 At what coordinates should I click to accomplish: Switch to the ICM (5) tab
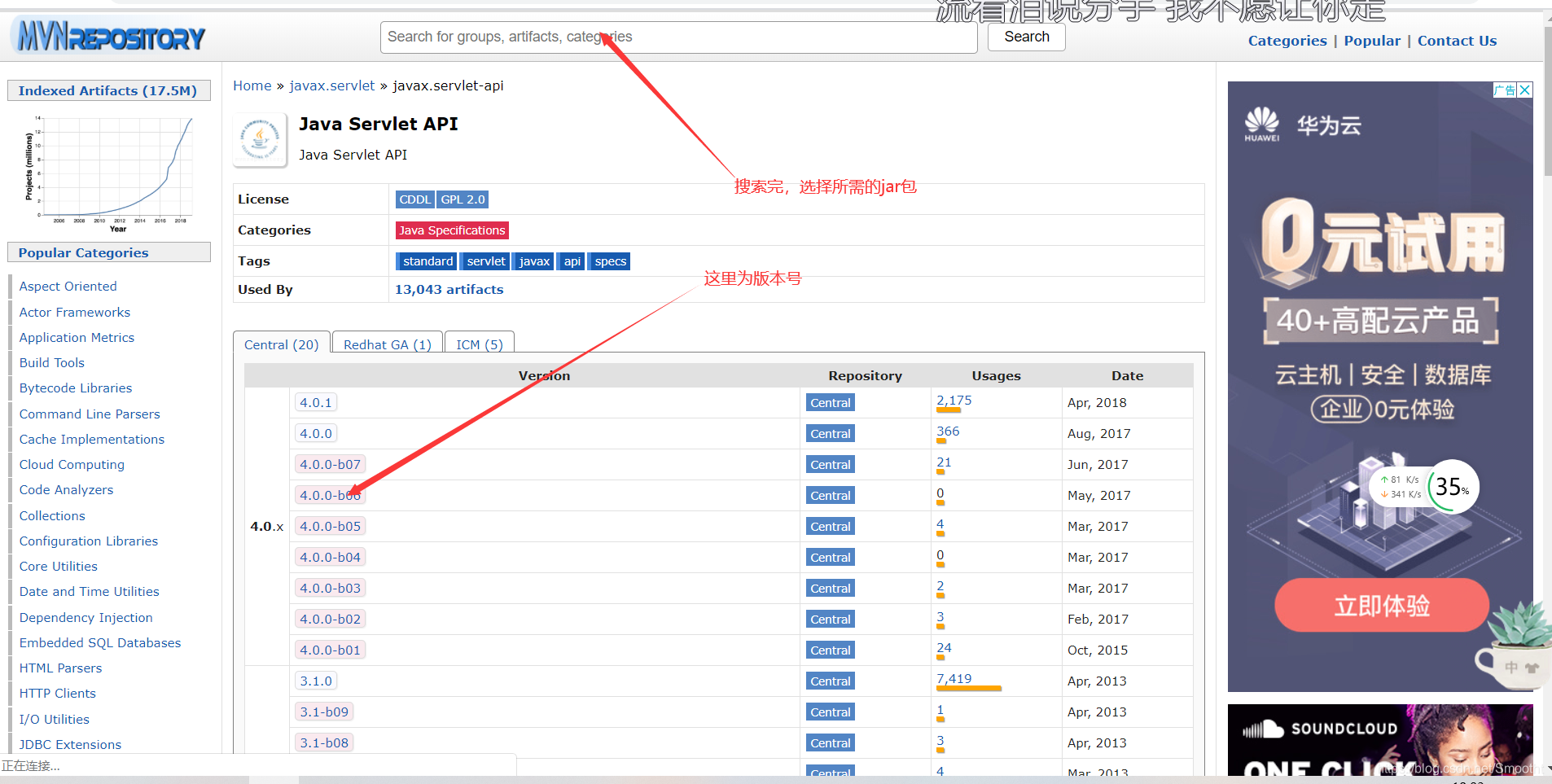coord(480,344)
